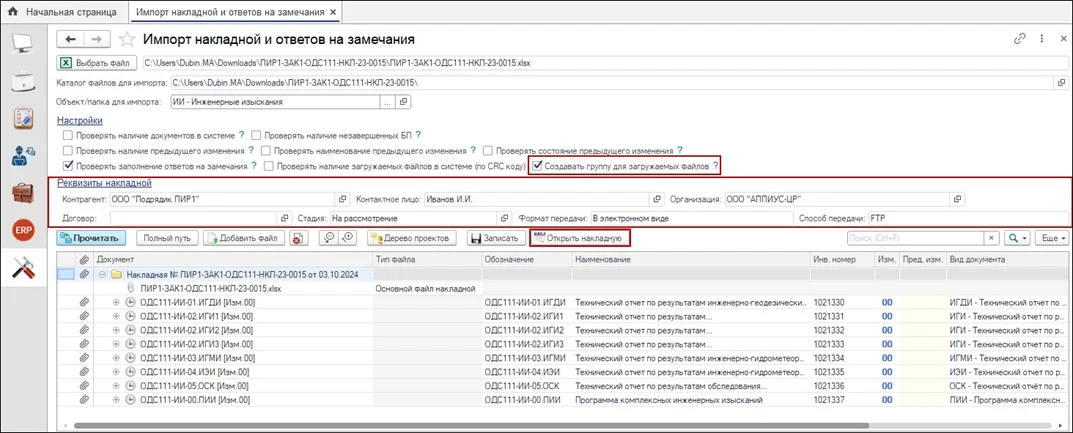Screen dimensions: 1073x433
Task: Open the tools section with hammer and wrench icon
Action: [x=22, y=268]
